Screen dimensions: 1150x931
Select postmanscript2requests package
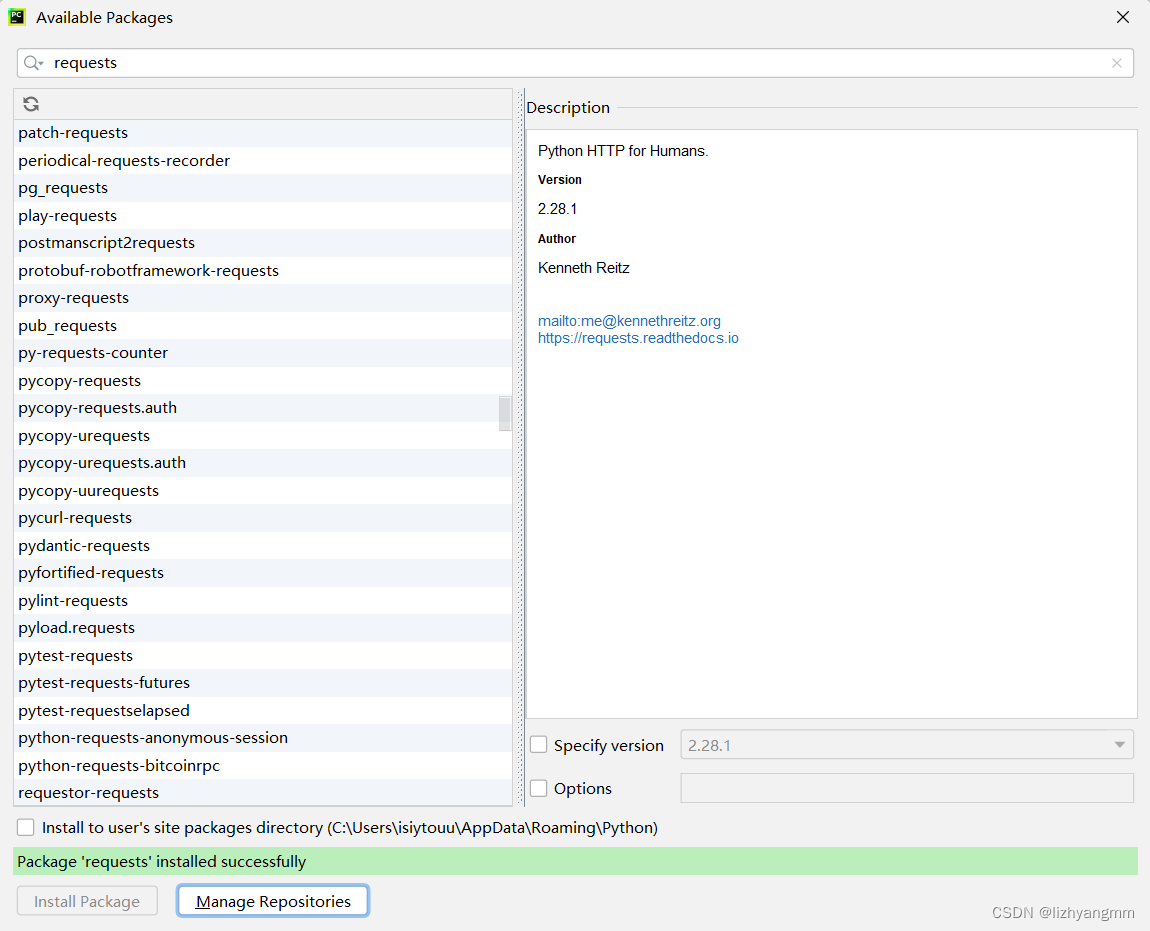pos(263,243)
